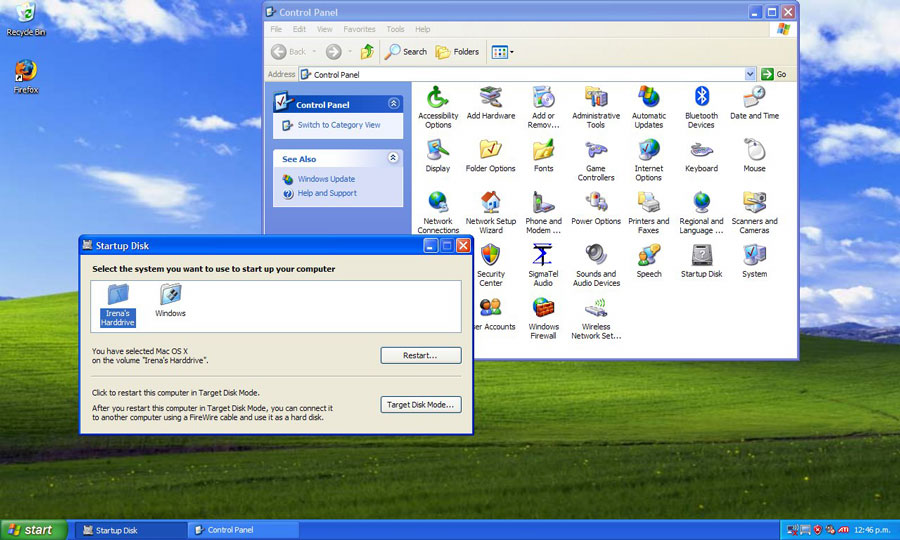This screenshot has height=540, width=900.
Task: Open the Views button dropdown
Action: 512,52
